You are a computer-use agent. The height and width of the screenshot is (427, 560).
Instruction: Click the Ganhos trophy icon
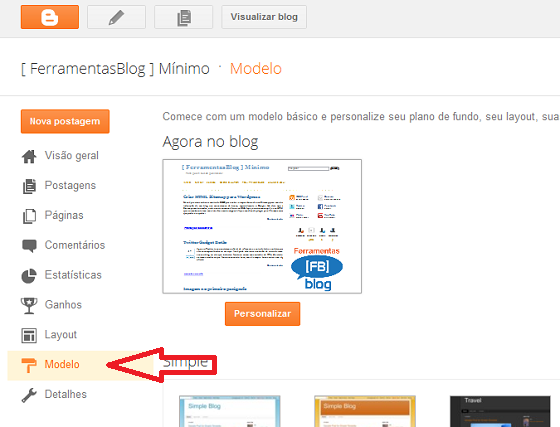(29, 305)
